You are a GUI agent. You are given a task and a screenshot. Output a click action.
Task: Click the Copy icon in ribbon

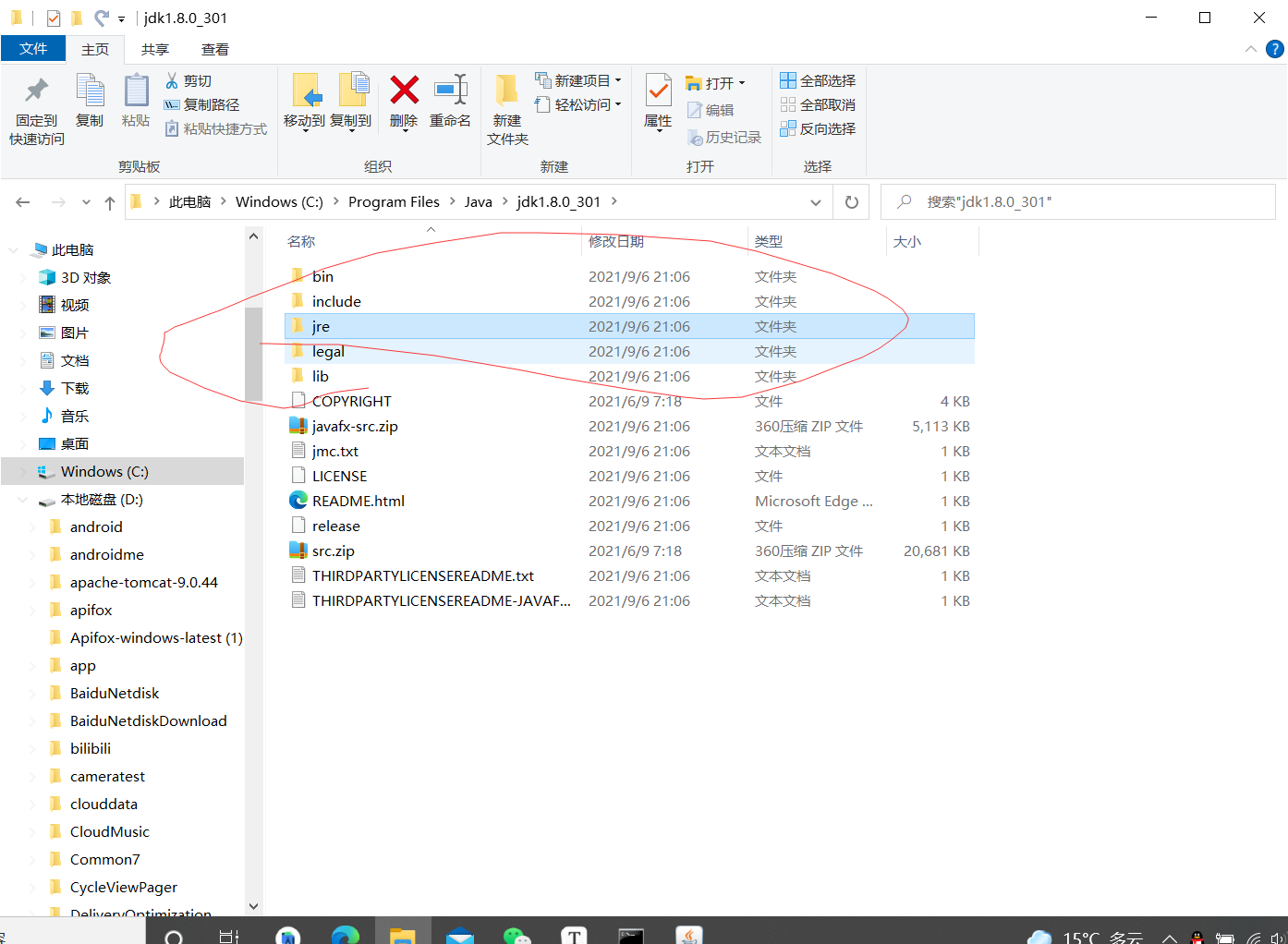90,91
